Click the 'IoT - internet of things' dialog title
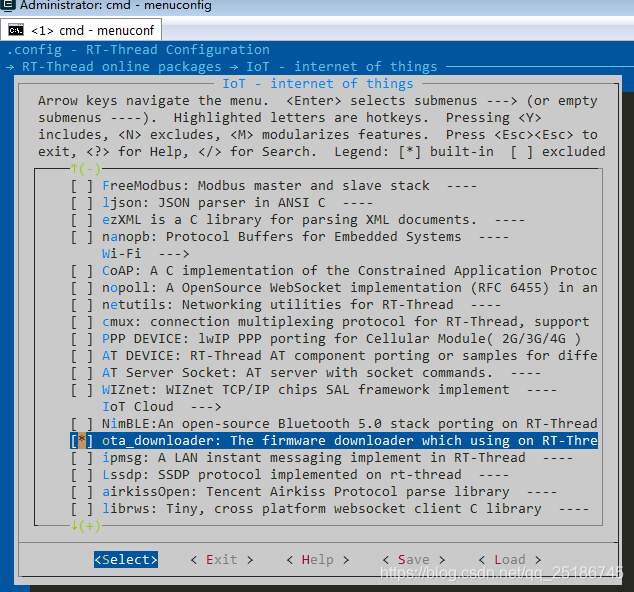 pos(318,84)
